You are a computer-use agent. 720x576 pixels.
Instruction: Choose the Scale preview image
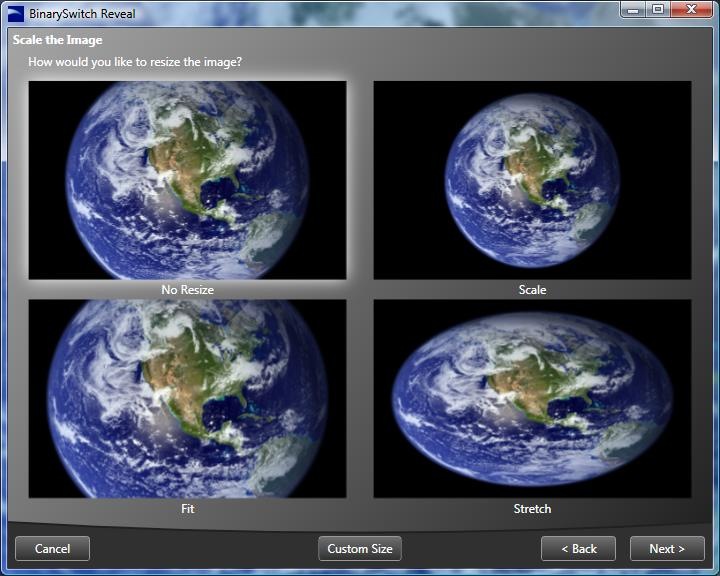pos(532,180)
